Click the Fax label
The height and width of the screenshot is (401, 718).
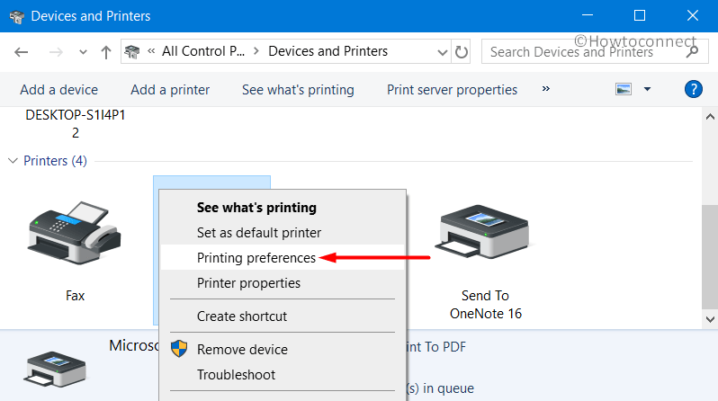(75, 296)
